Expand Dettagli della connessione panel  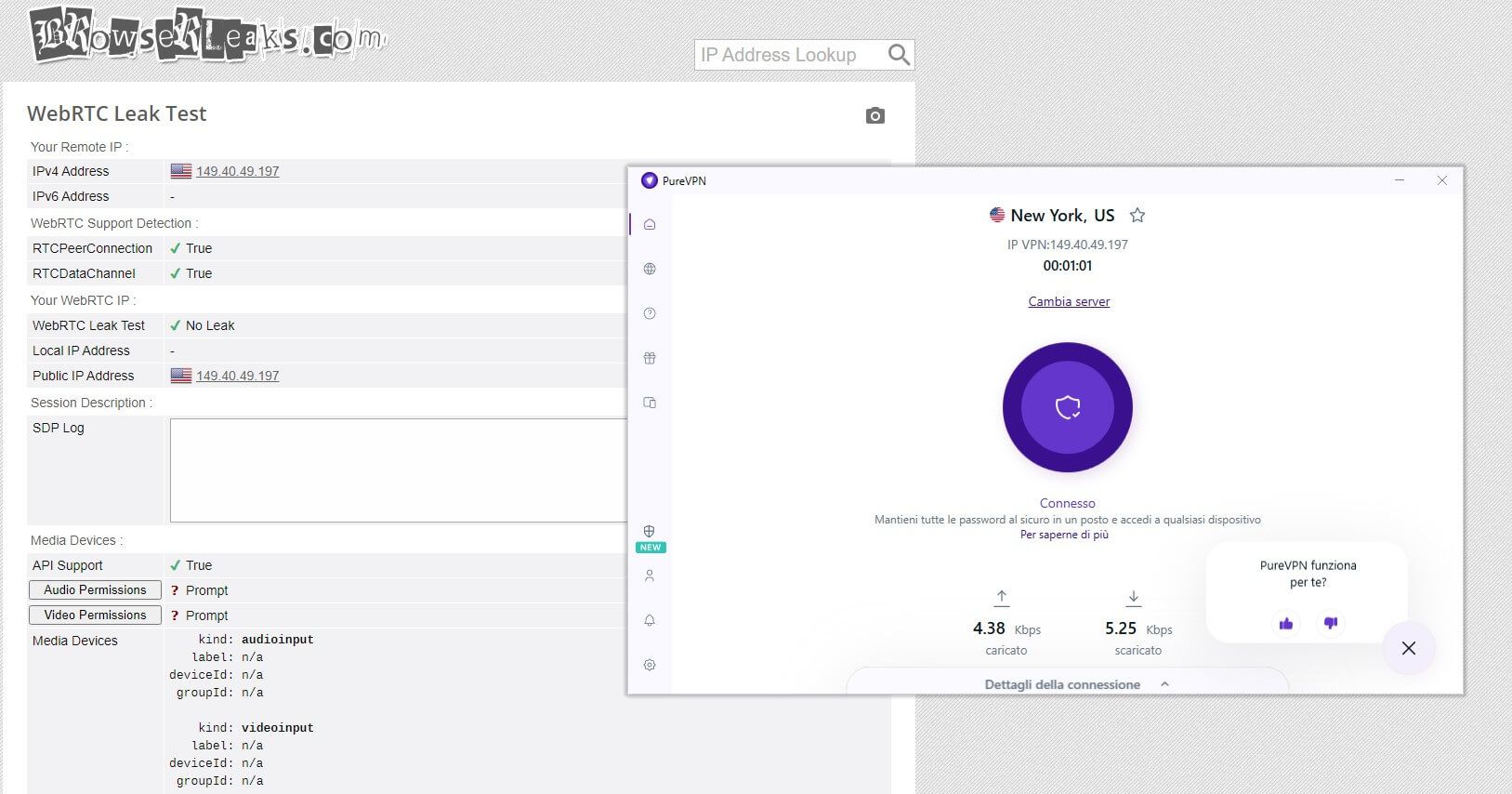click(1067, 684)
